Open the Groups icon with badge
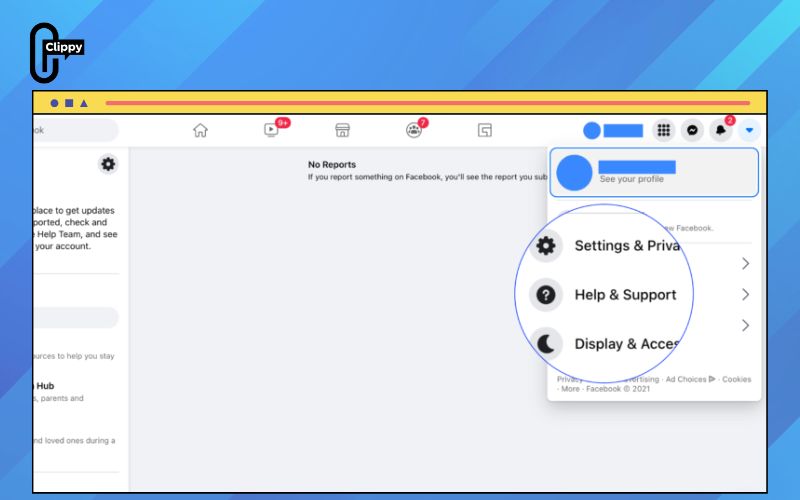 pos(413,131)
